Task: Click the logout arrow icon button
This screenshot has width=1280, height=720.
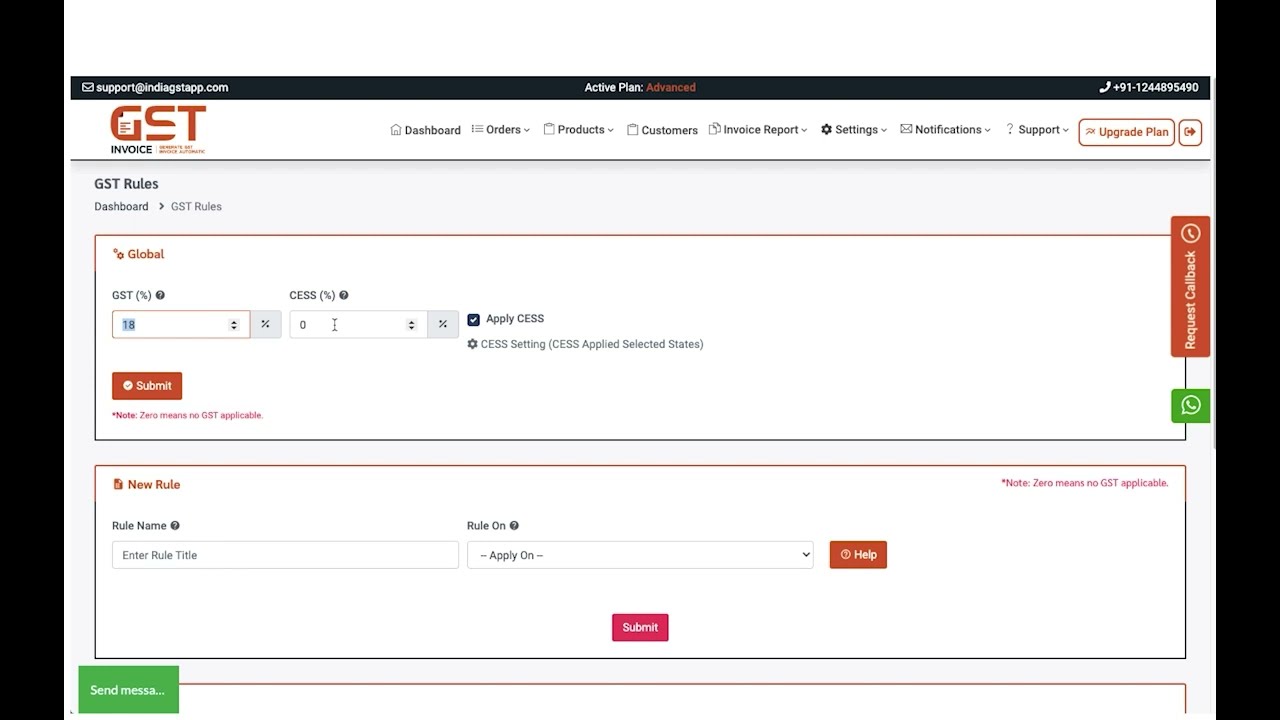Action: (1190, 132)
